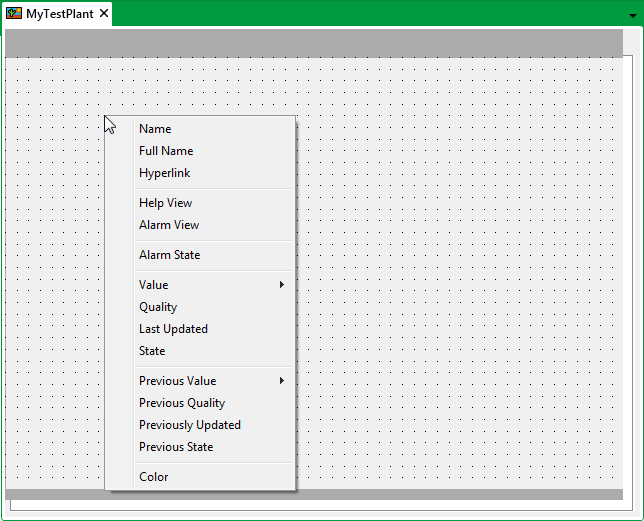Click the MyTestPlant tab icon
The height and width of the screenshot is (521, 644).
pyautogui.click(x=14, y=14)
